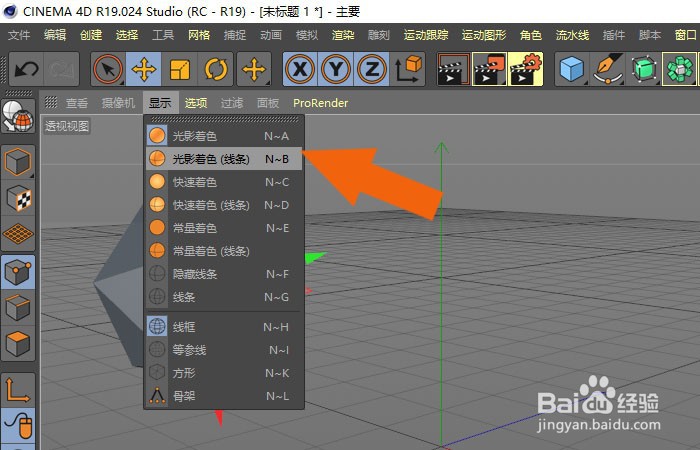This screenshot has width=700, height=450.
Task: Select 线条 display mode
Action: click(224, 297)
